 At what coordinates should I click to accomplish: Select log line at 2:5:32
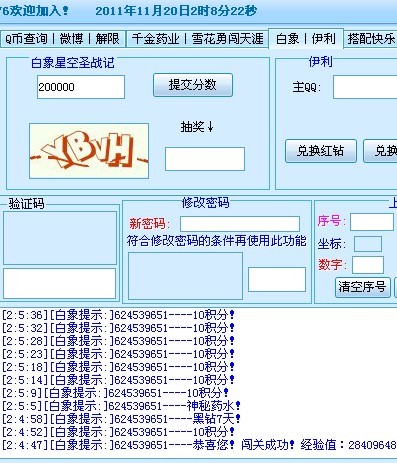[x=118, y=328]
